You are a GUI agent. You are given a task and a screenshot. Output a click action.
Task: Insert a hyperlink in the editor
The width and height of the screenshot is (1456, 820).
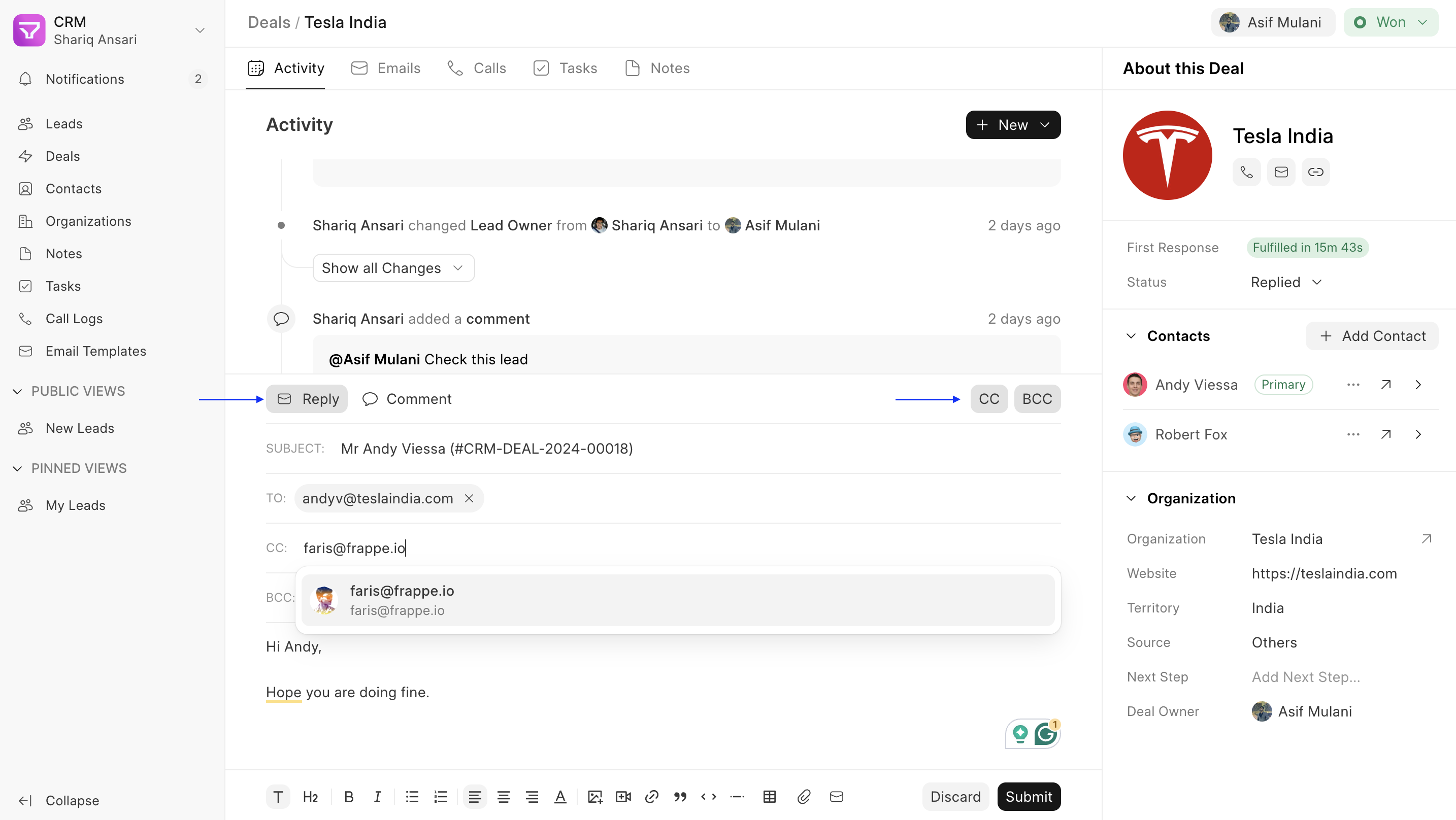pyautogui.click(x=651, y=797)
